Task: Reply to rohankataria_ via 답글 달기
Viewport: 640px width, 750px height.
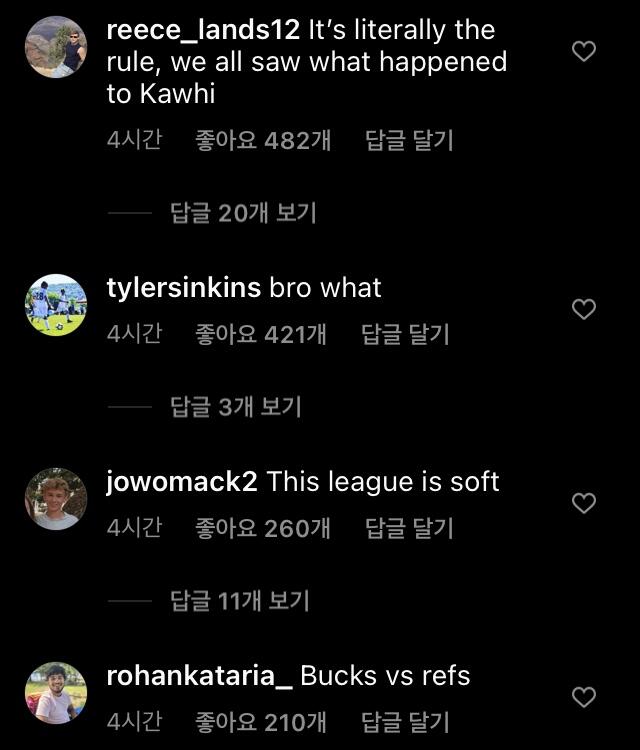Action: tap(405, 722)
